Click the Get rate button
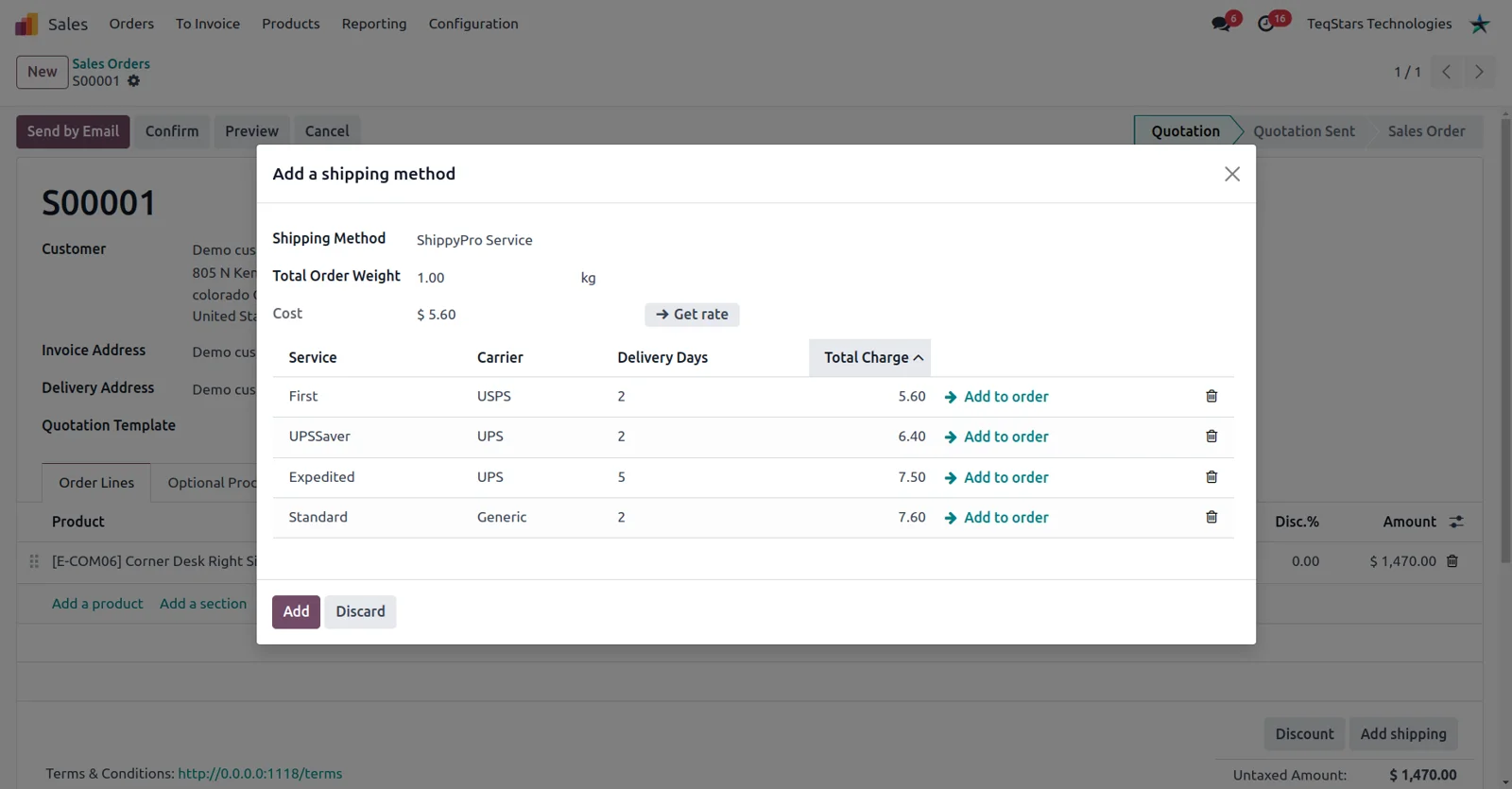 pos(692,315)
